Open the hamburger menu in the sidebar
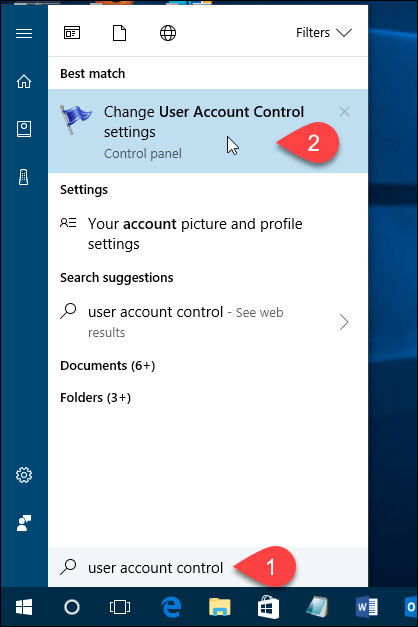 pos(24,33)
